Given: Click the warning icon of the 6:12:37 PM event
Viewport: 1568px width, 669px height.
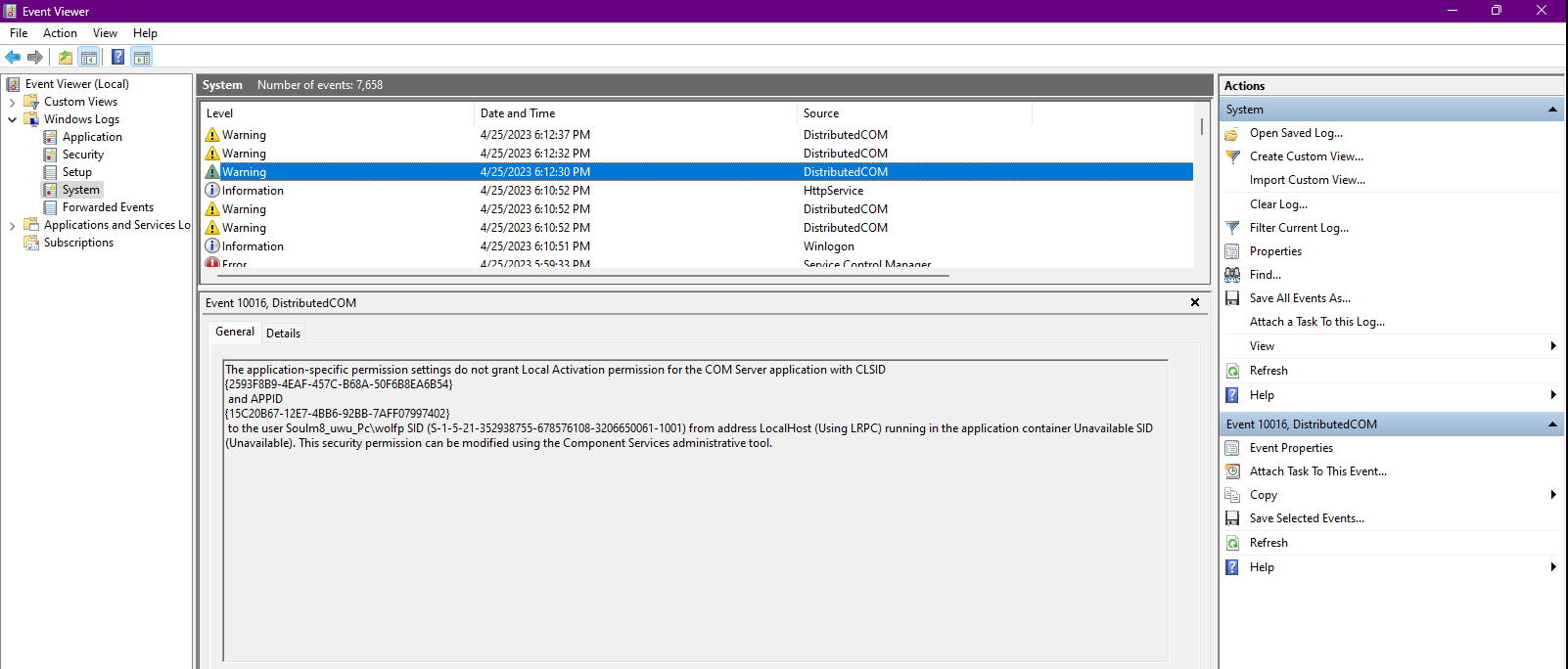Looking at the screenshot, I should (x=212, y=135).
